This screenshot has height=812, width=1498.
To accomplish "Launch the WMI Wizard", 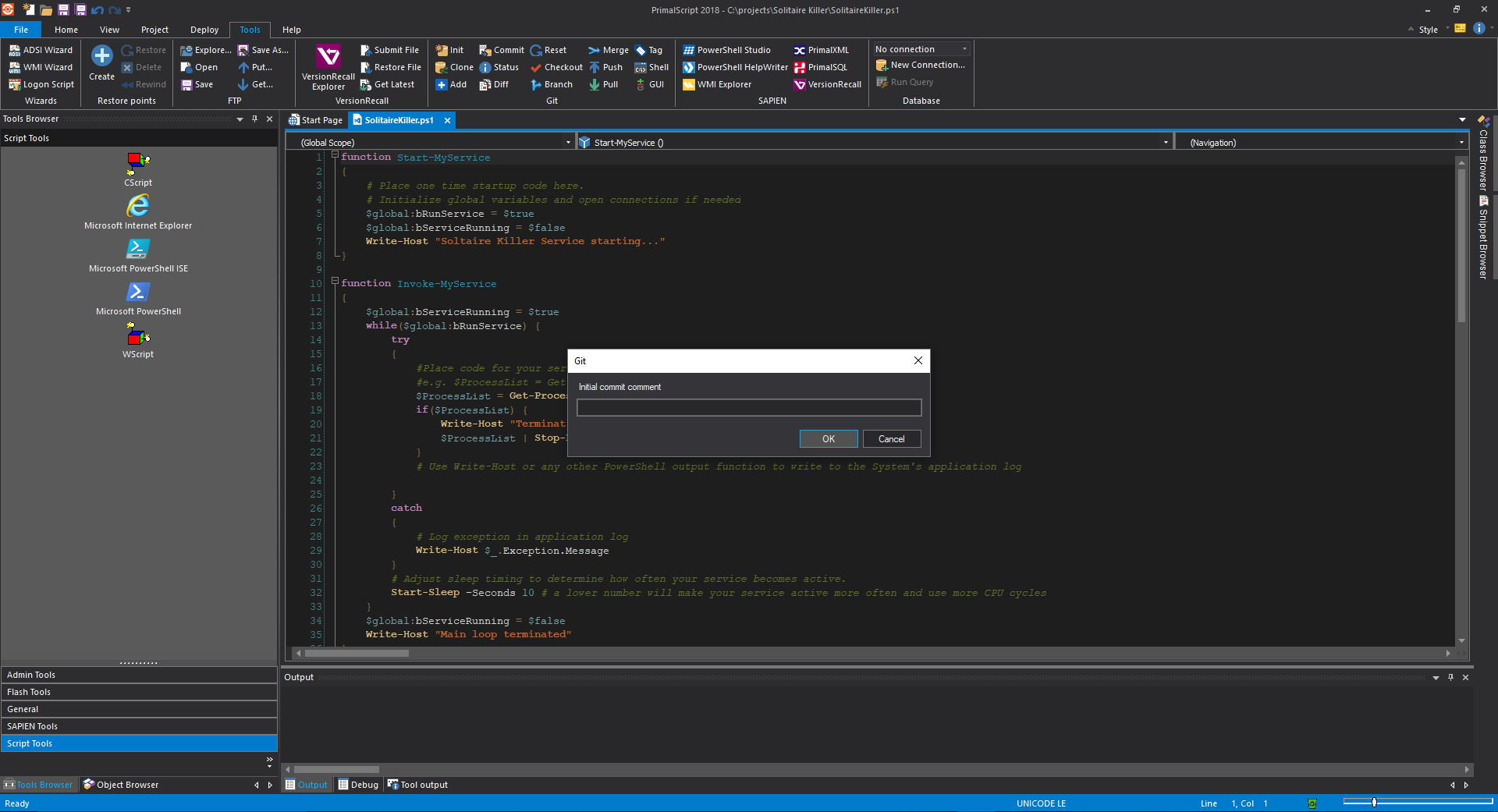I will click(41, 67).
